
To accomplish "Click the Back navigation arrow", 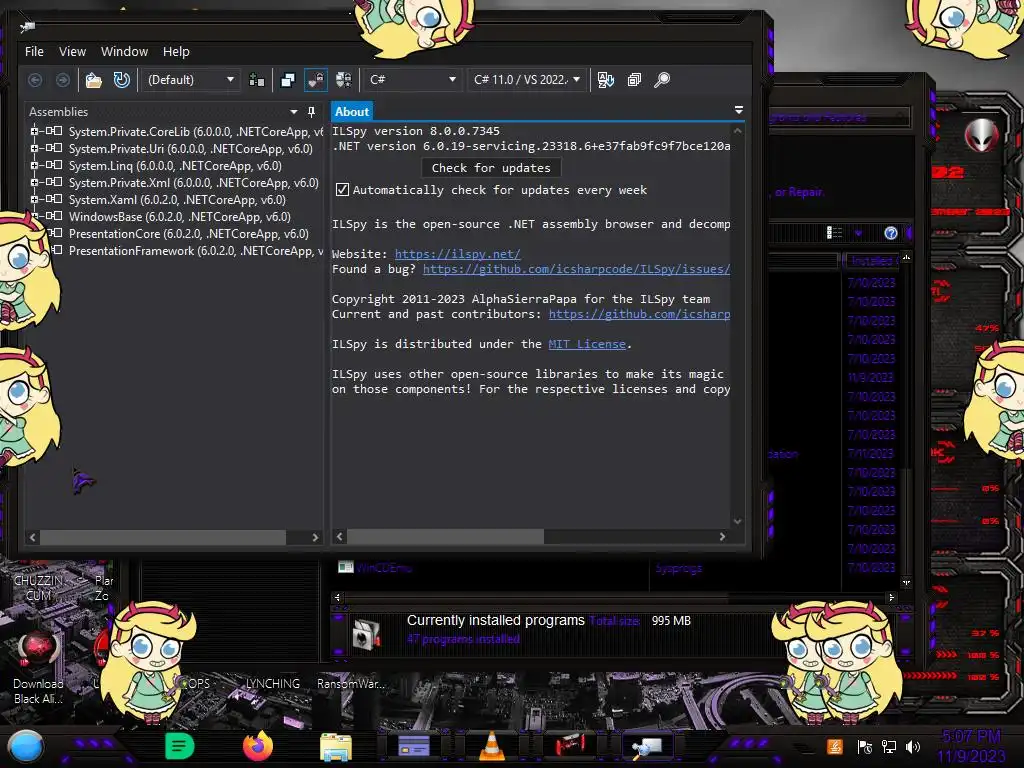I will [x=35, y=80].
